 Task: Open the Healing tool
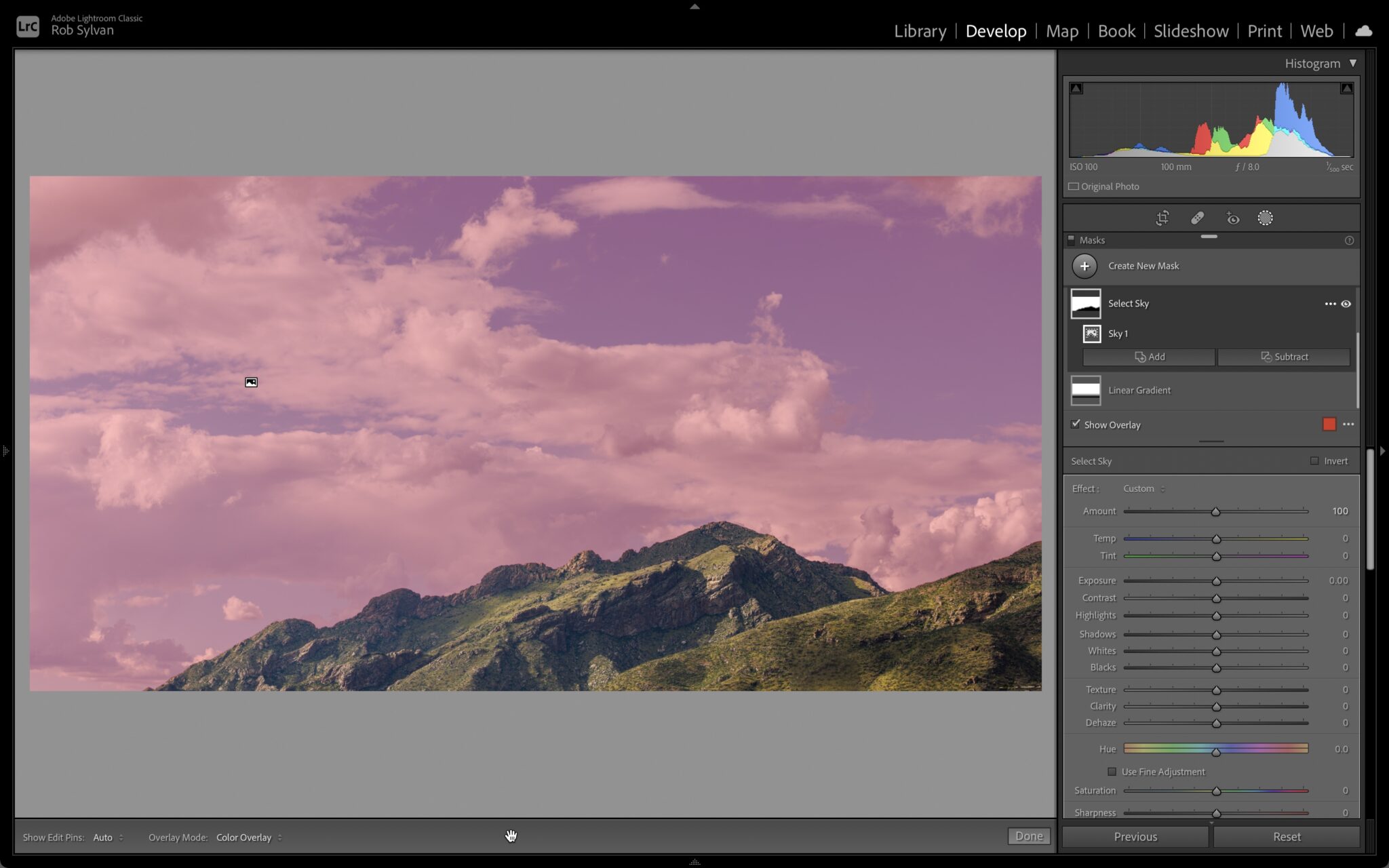point(1198,218)
